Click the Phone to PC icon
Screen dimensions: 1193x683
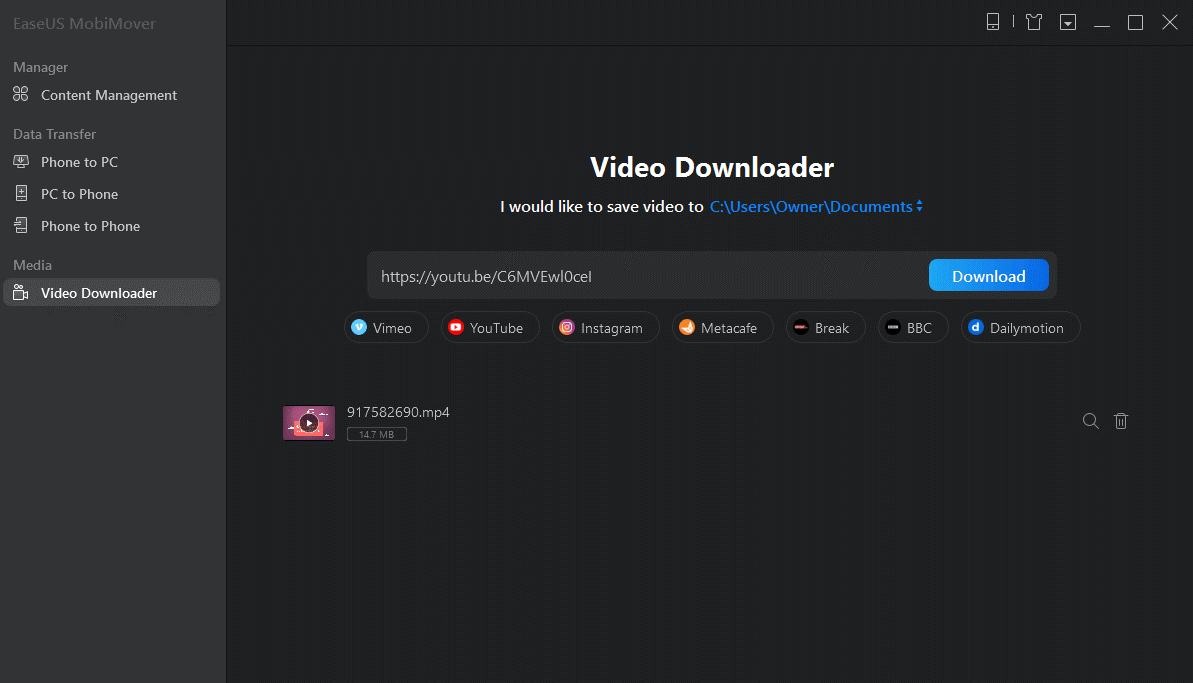click(x=21, y=161)
